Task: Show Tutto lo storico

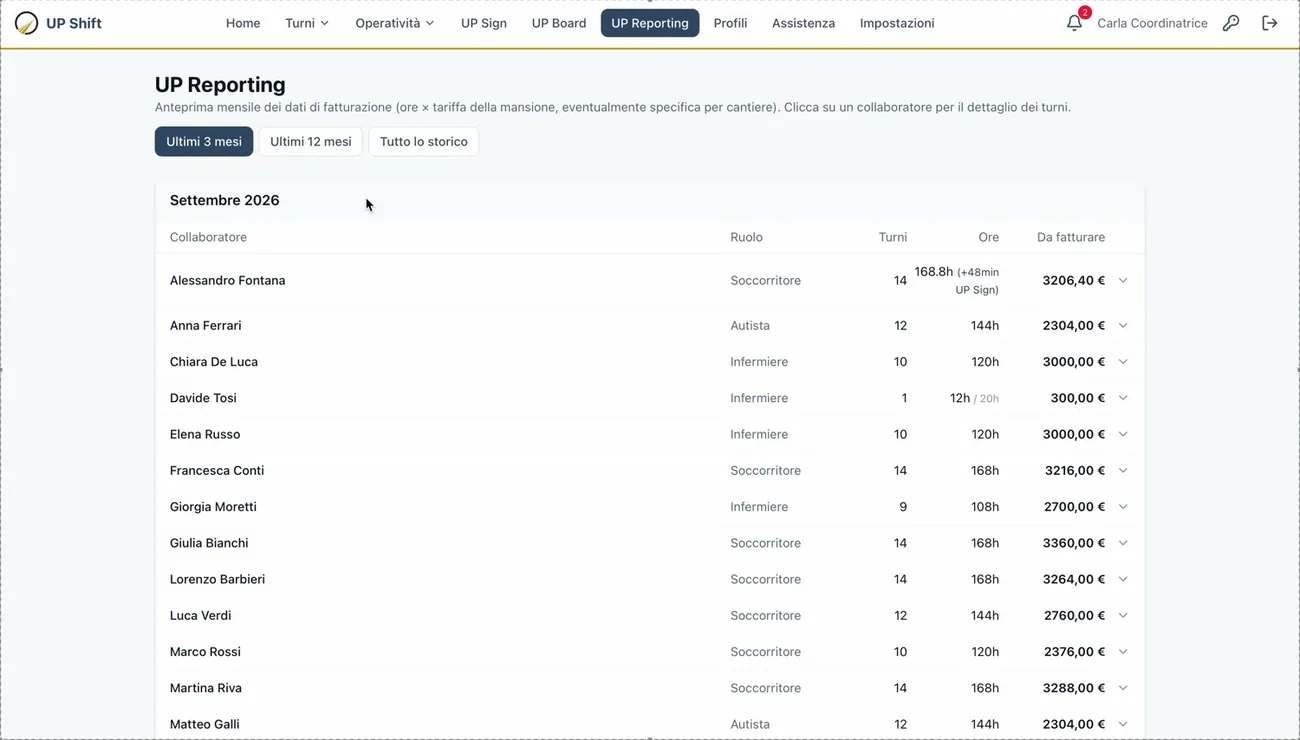Action: (424, 142)
